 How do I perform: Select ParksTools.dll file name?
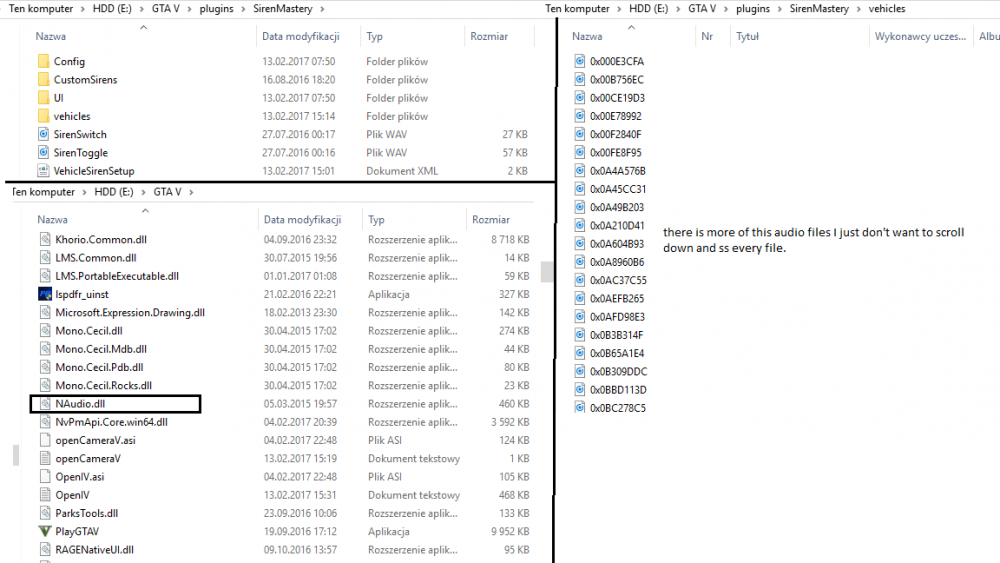point(87,513)
